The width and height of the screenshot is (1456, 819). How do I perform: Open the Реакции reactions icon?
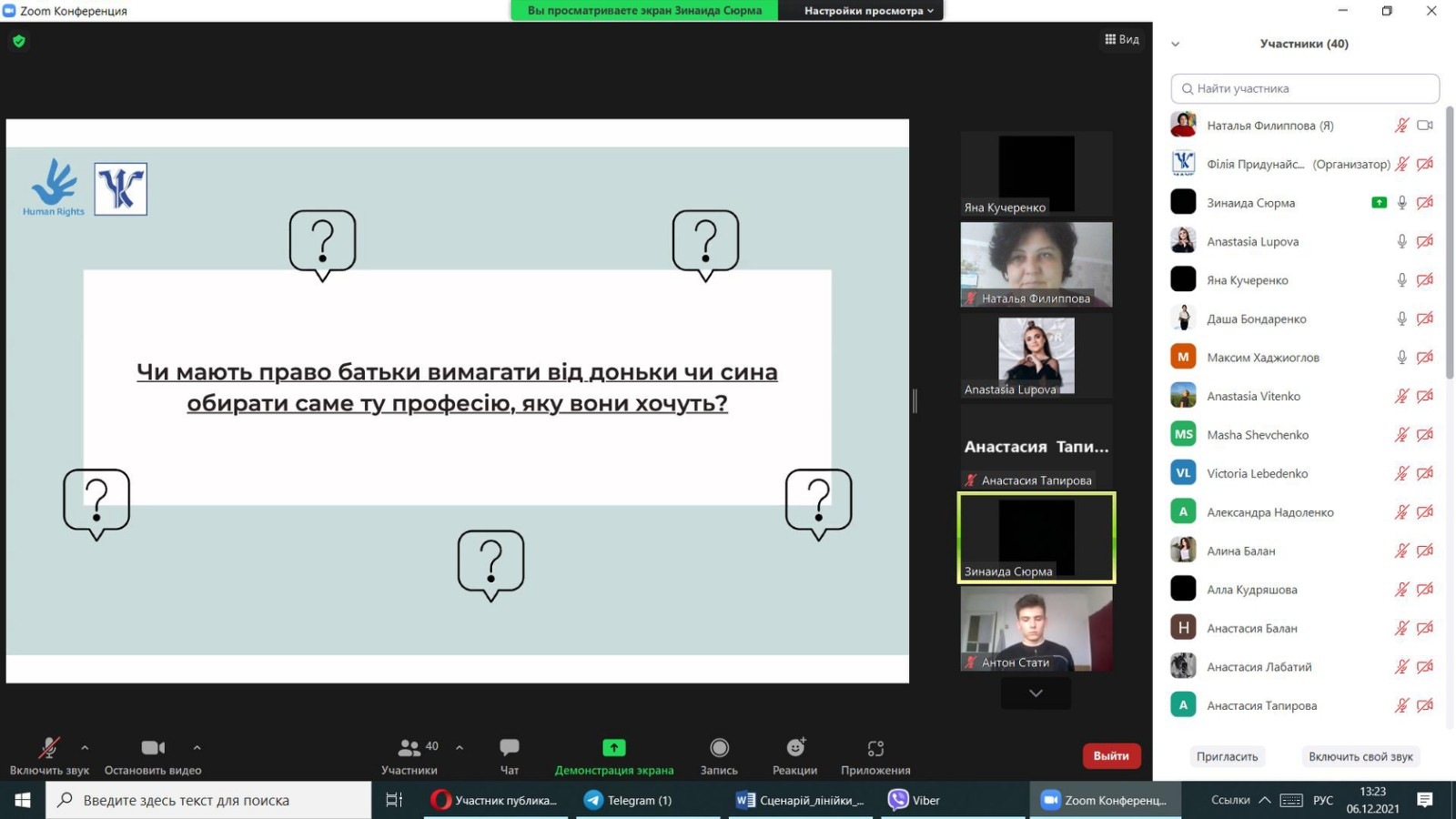click(795, 748)
